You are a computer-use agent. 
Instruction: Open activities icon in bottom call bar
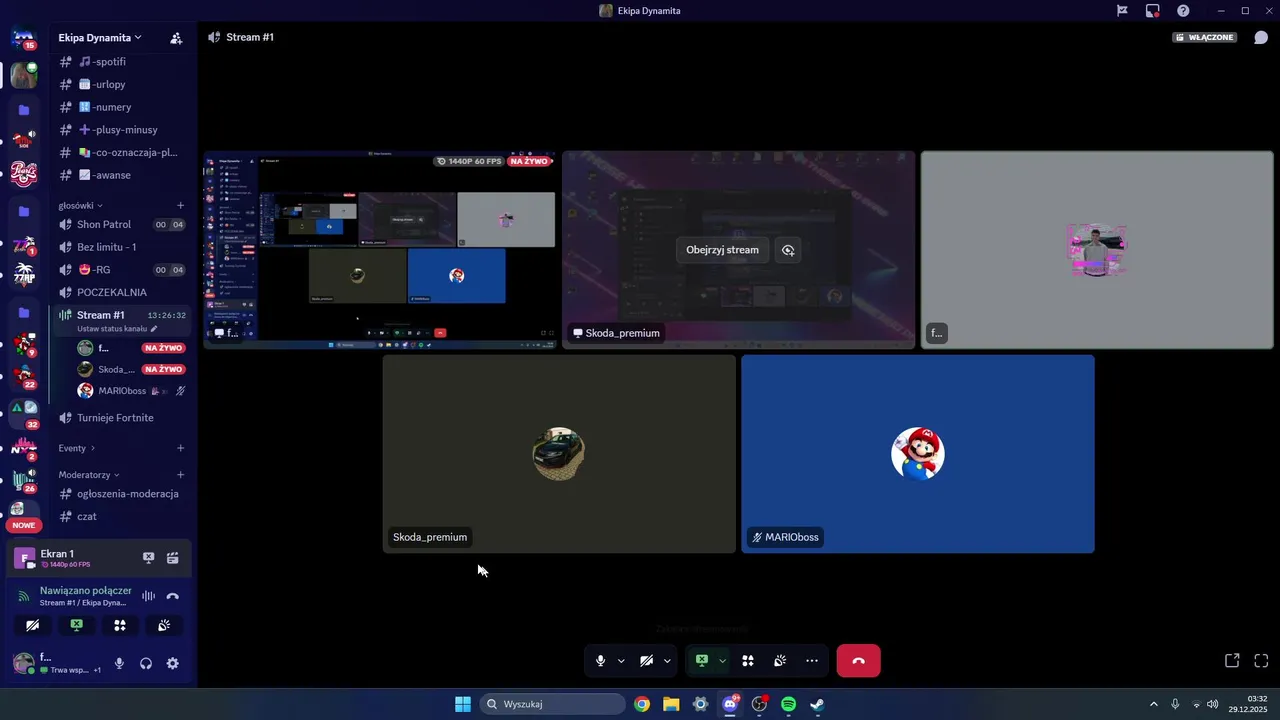click(x=747, y=661)
